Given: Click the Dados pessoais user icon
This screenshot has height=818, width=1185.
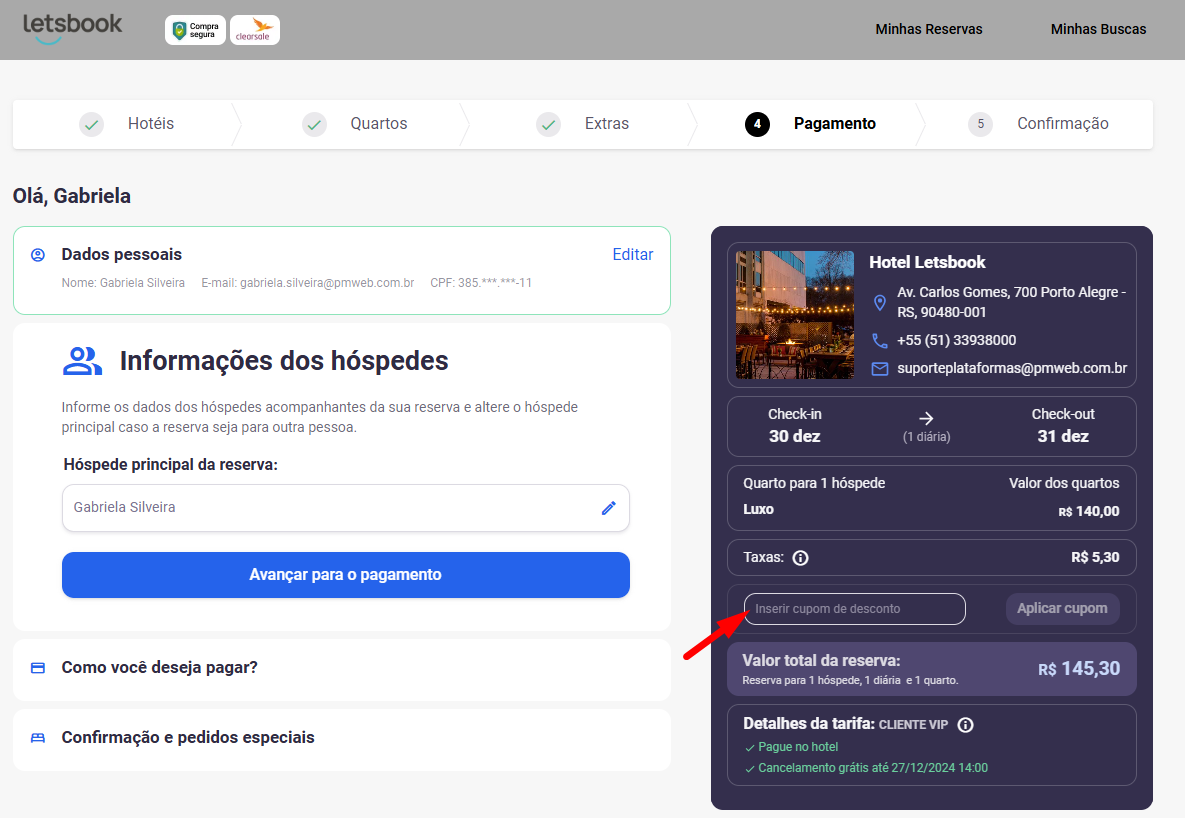Looking at the screenshot, I should [38, 255].
